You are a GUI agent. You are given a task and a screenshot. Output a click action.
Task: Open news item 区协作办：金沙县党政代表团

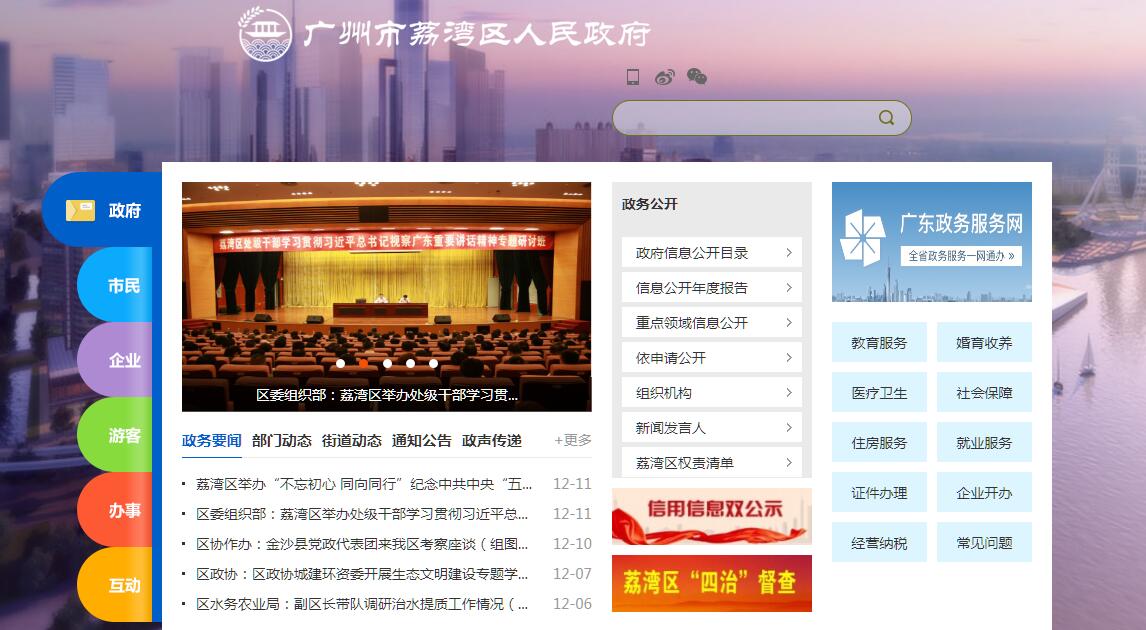[362, 544]
